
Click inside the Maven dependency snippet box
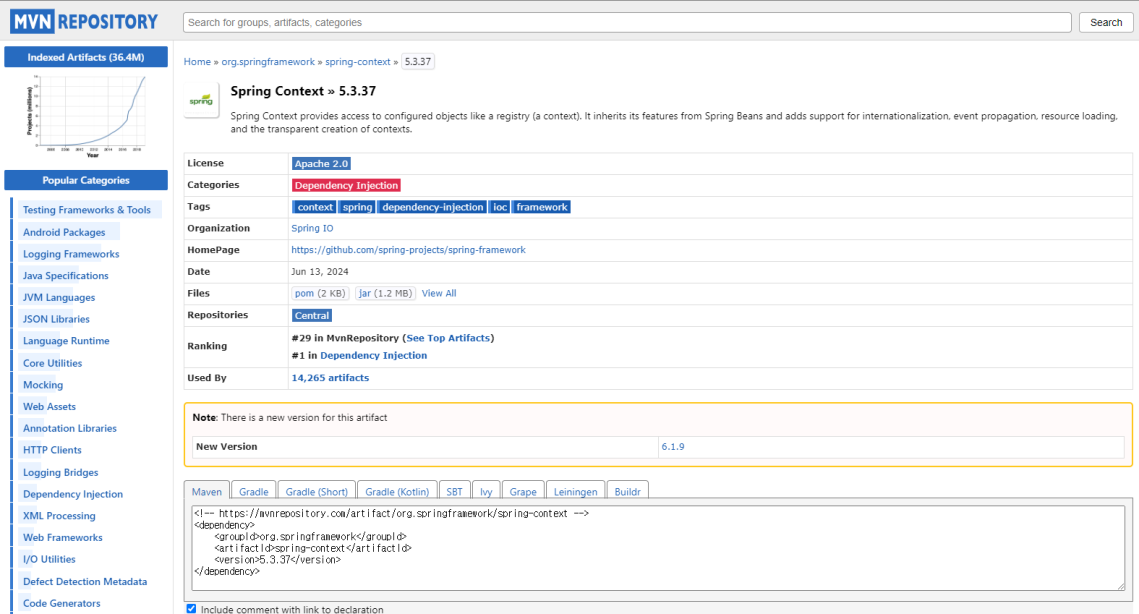pos(658,548)
